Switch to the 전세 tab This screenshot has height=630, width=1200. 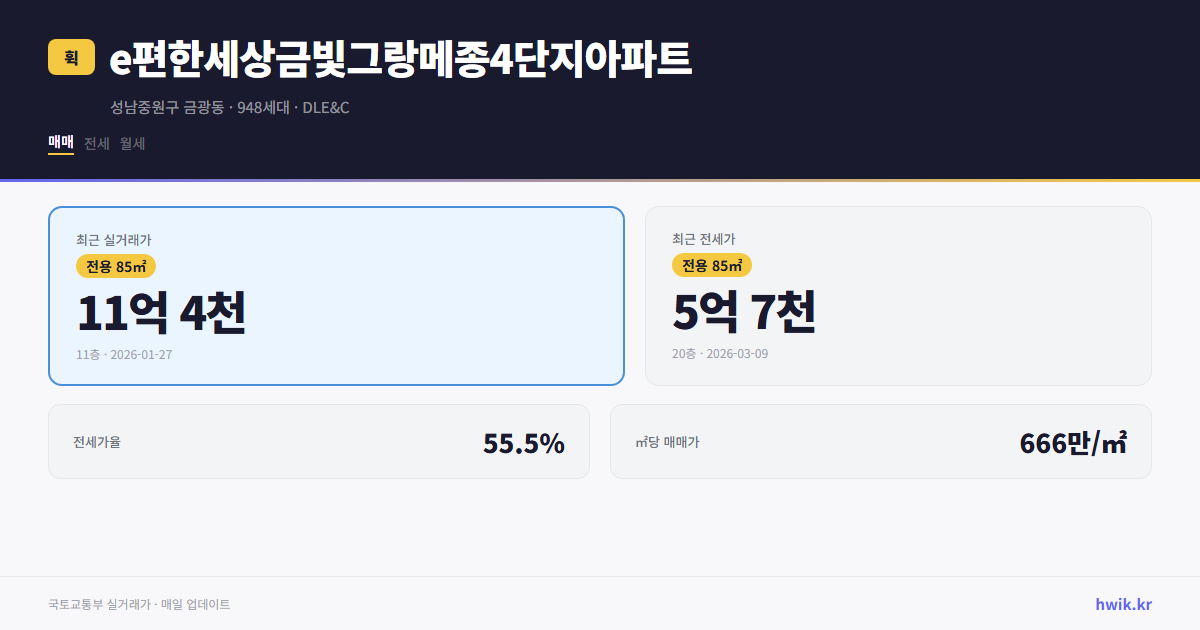tap(95, 143)
